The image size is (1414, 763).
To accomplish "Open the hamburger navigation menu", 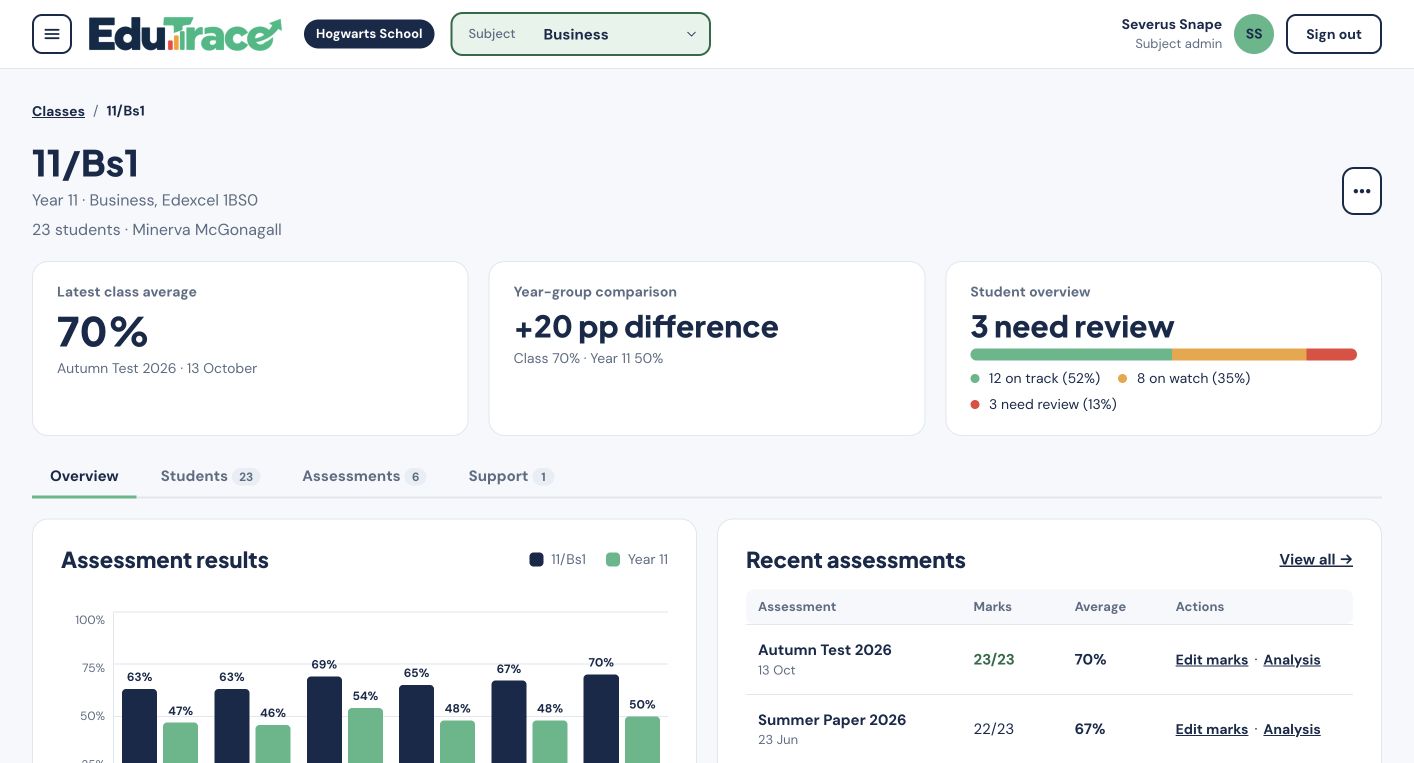I will 52,34.
